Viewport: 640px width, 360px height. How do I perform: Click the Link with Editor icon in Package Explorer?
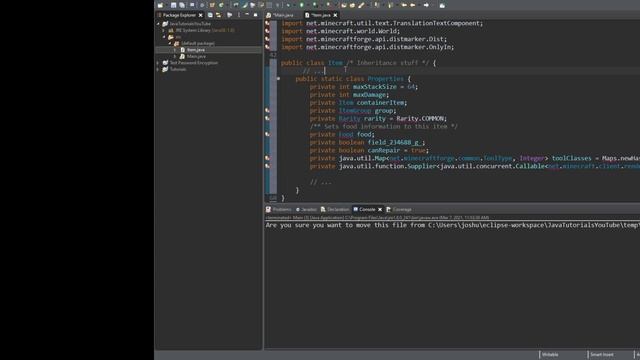point(219,15)
